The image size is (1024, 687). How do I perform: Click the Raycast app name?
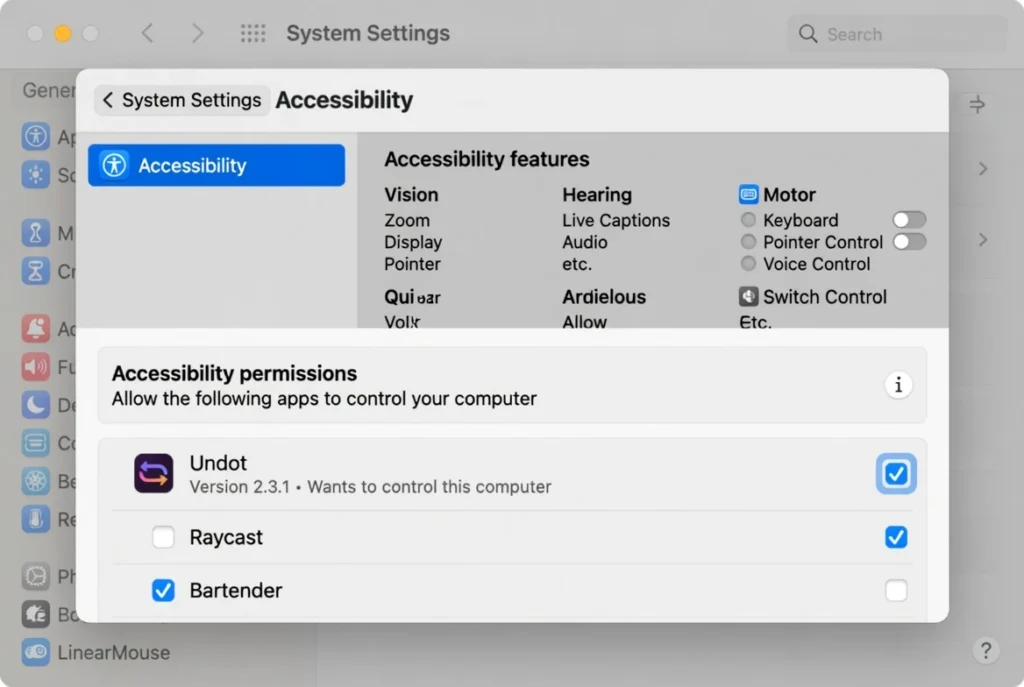(x=226, y=537)
